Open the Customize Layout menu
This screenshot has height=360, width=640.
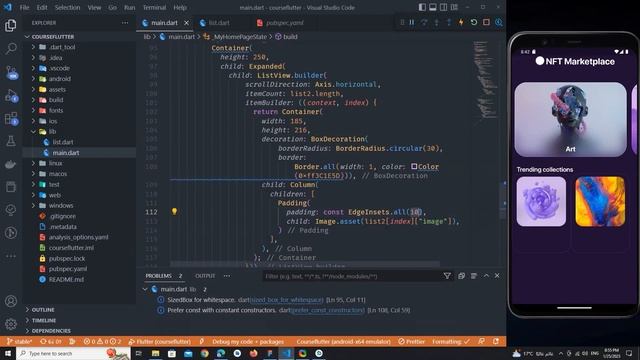454,7
